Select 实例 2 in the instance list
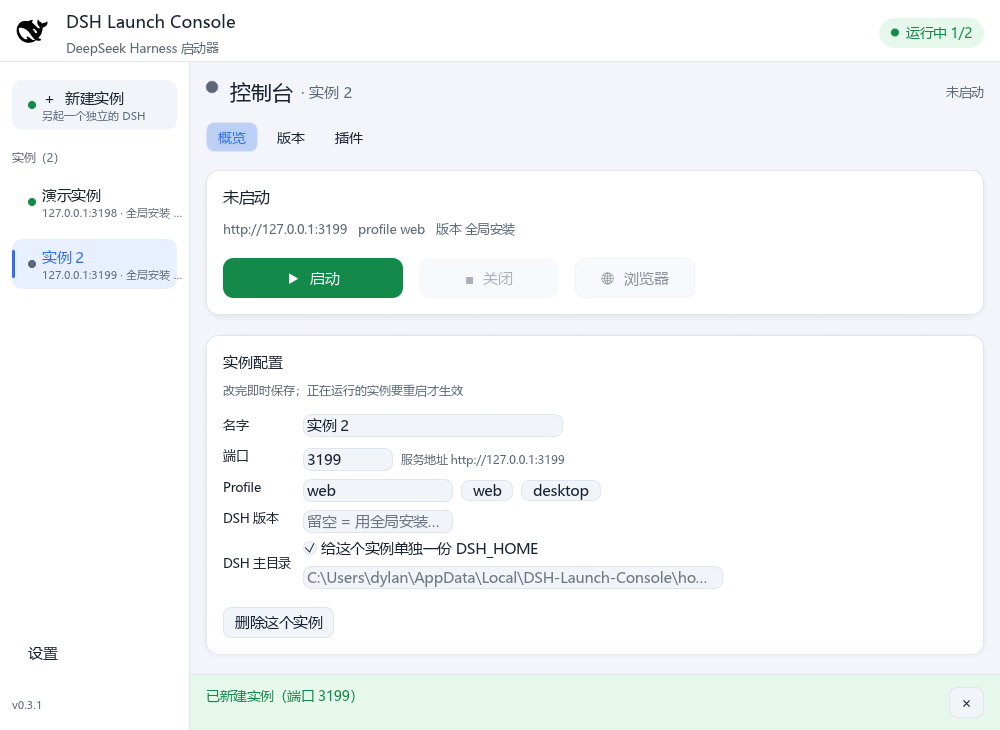The image size is (1000, 730). [x=94, y=265]
